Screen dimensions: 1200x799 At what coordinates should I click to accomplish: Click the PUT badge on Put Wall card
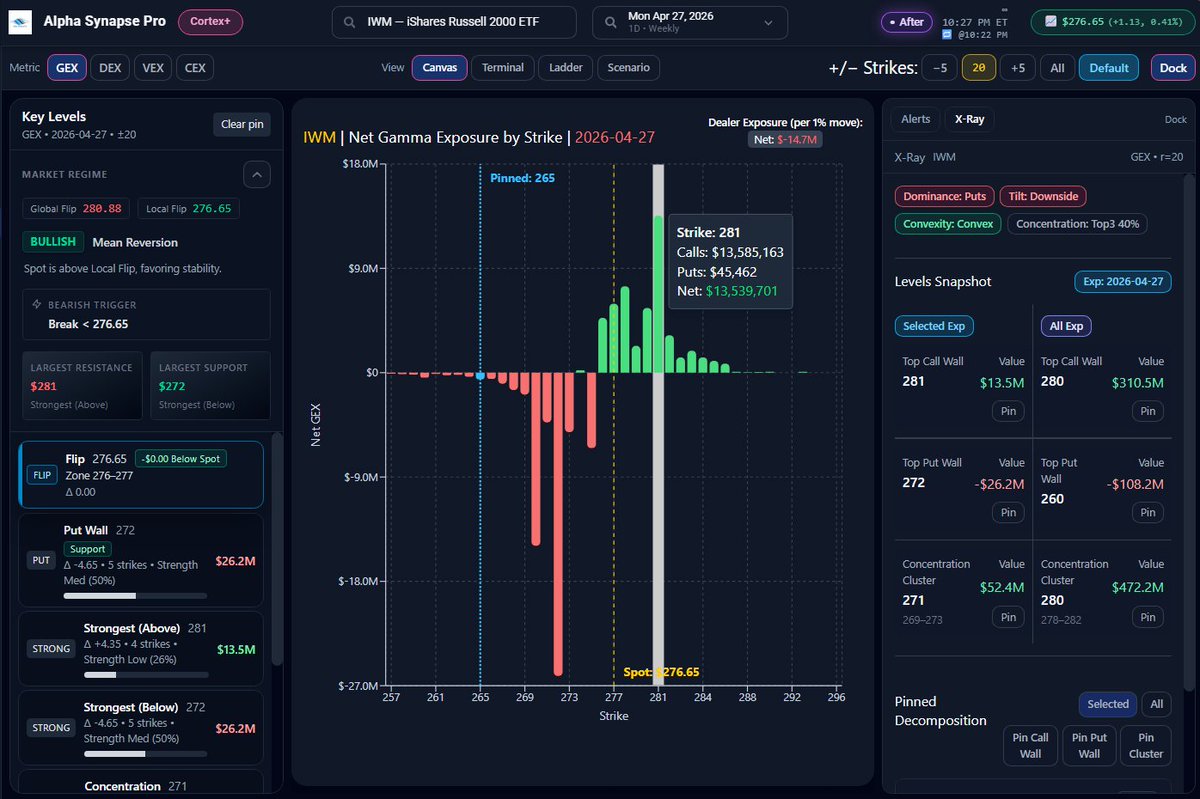click(x=41, y=561)
